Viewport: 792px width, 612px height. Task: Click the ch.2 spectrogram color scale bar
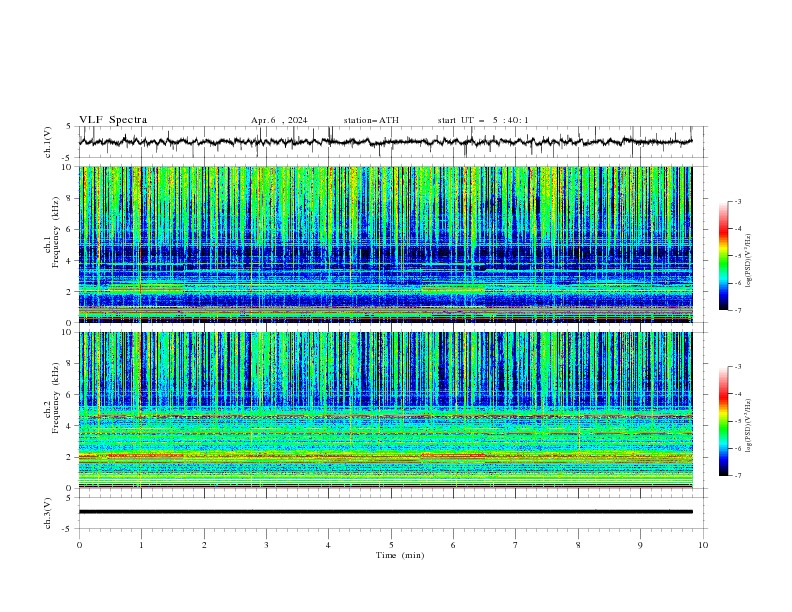click(x=723, y=421)
